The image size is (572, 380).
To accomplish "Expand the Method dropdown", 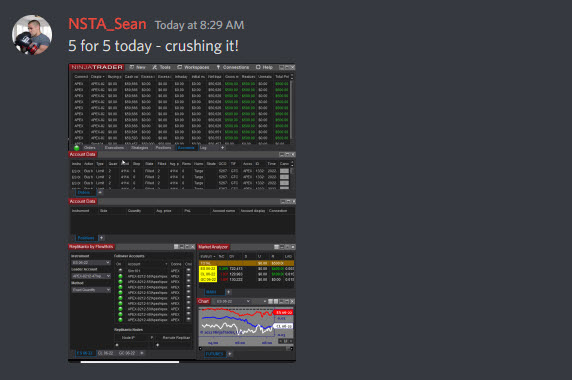I will (x=91, y=290).
